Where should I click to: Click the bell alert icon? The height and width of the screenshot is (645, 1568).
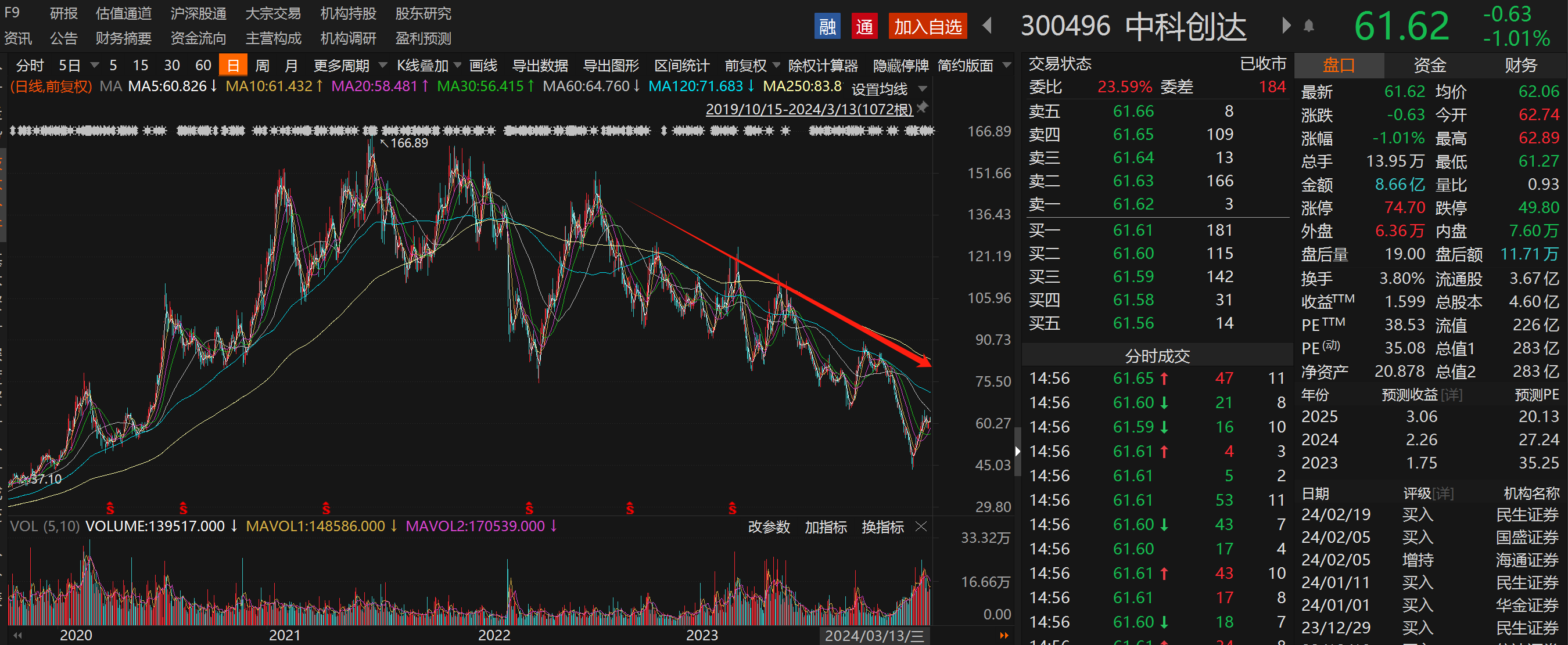(1309, 26)
